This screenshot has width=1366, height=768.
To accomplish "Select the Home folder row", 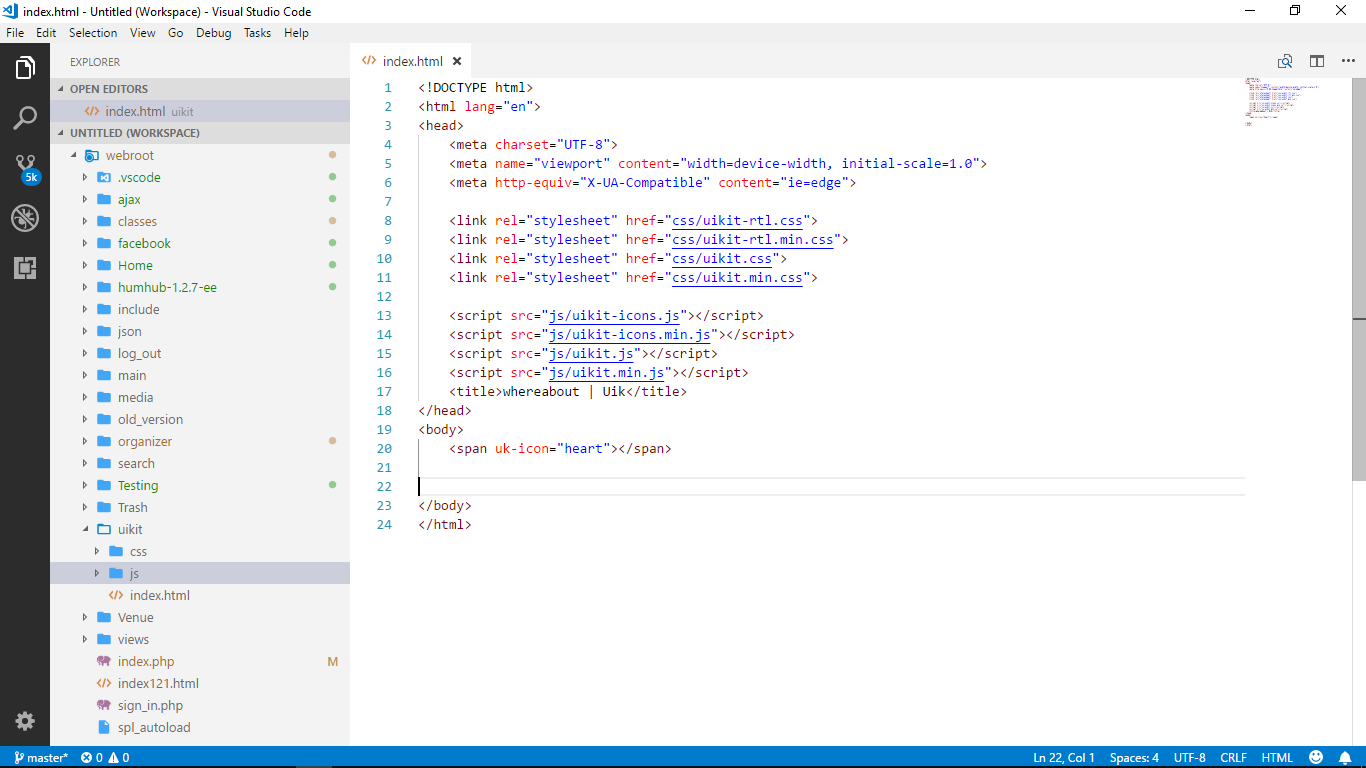I will click(x=200, y=265).
